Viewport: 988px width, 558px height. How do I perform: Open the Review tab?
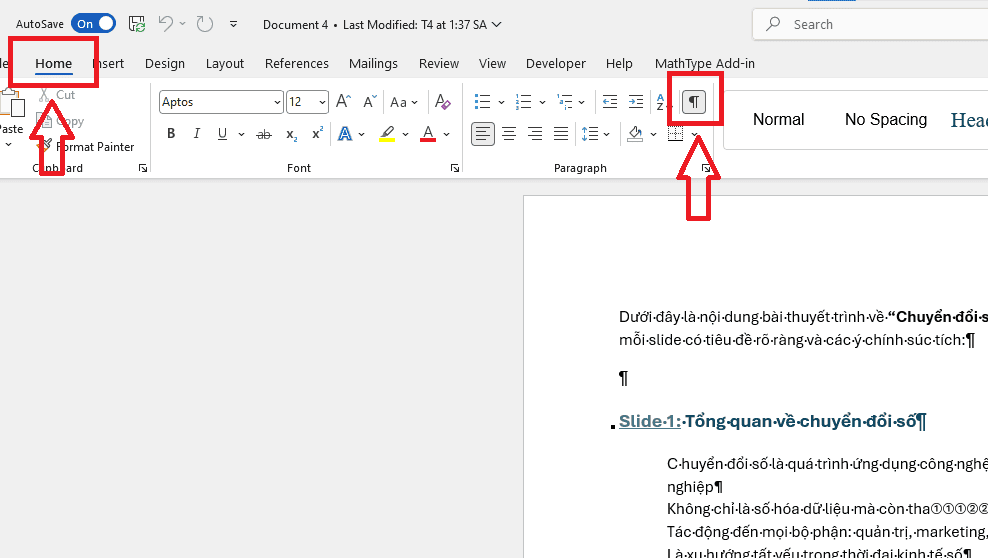pos(439,64)
